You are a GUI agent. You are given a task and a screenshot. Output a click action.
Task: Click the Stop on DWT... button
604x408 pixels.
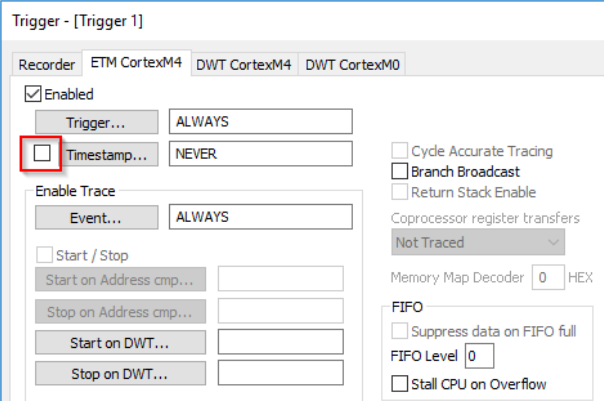click(119, 375)
